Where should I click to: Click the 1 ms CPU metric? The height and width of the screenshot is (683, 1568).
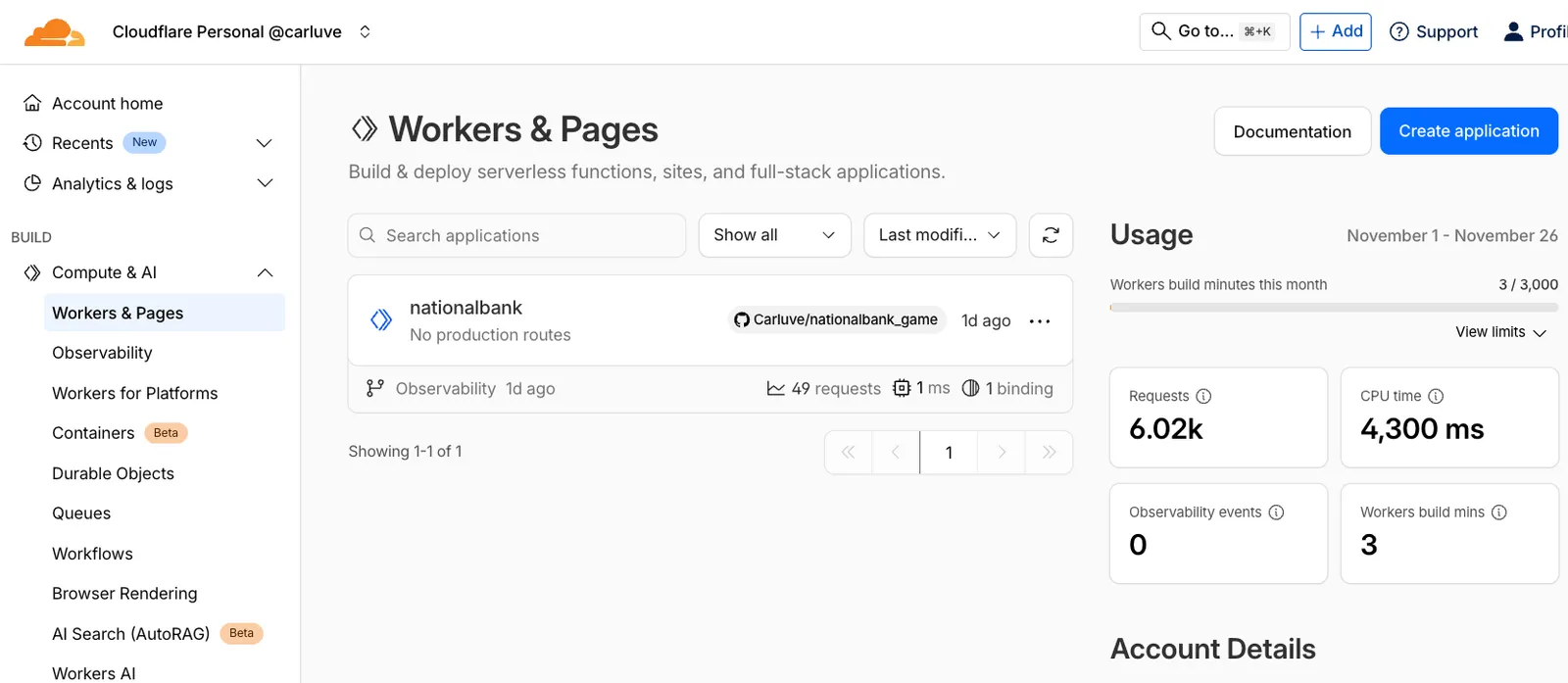[x=921, y=389]
